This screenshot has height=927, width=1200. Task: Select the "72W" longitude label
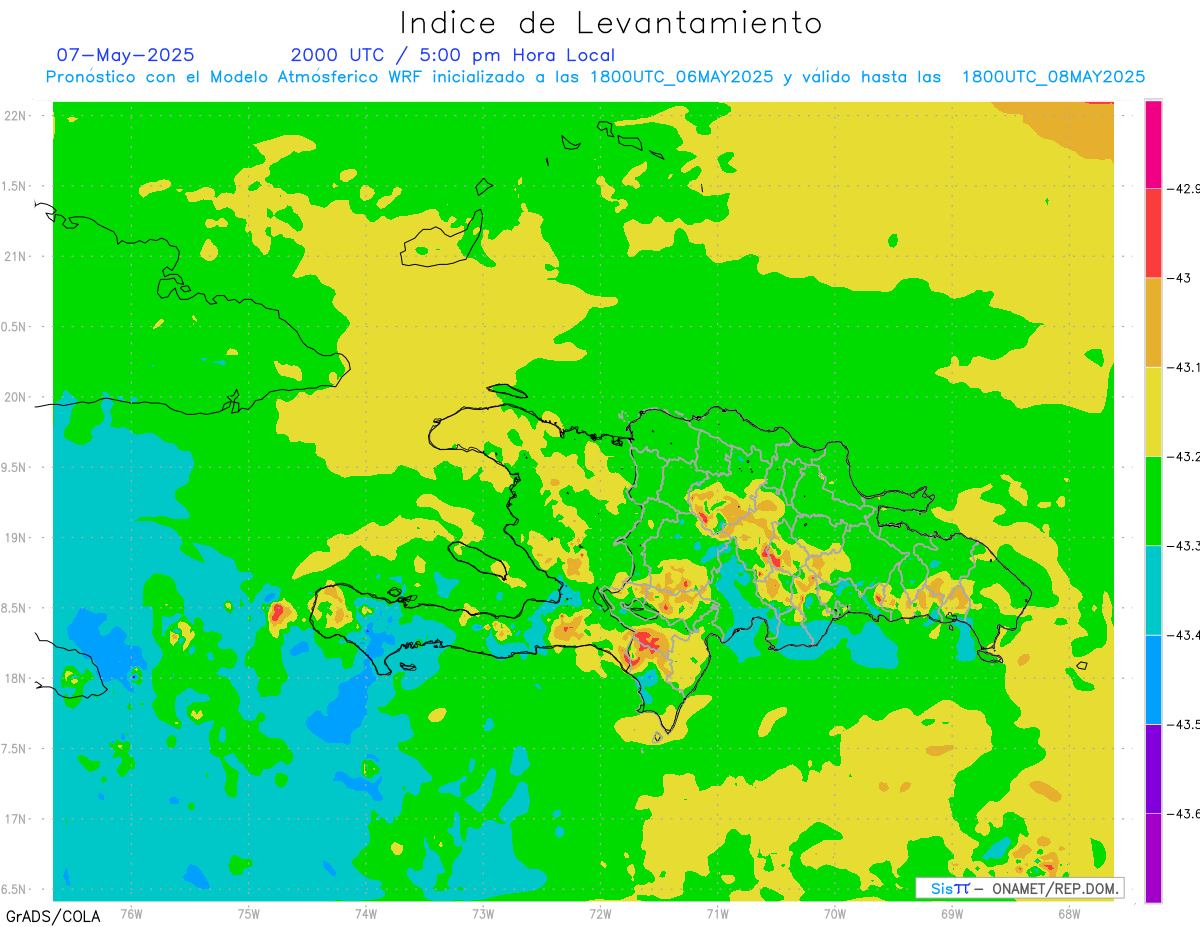pos(600,913)
